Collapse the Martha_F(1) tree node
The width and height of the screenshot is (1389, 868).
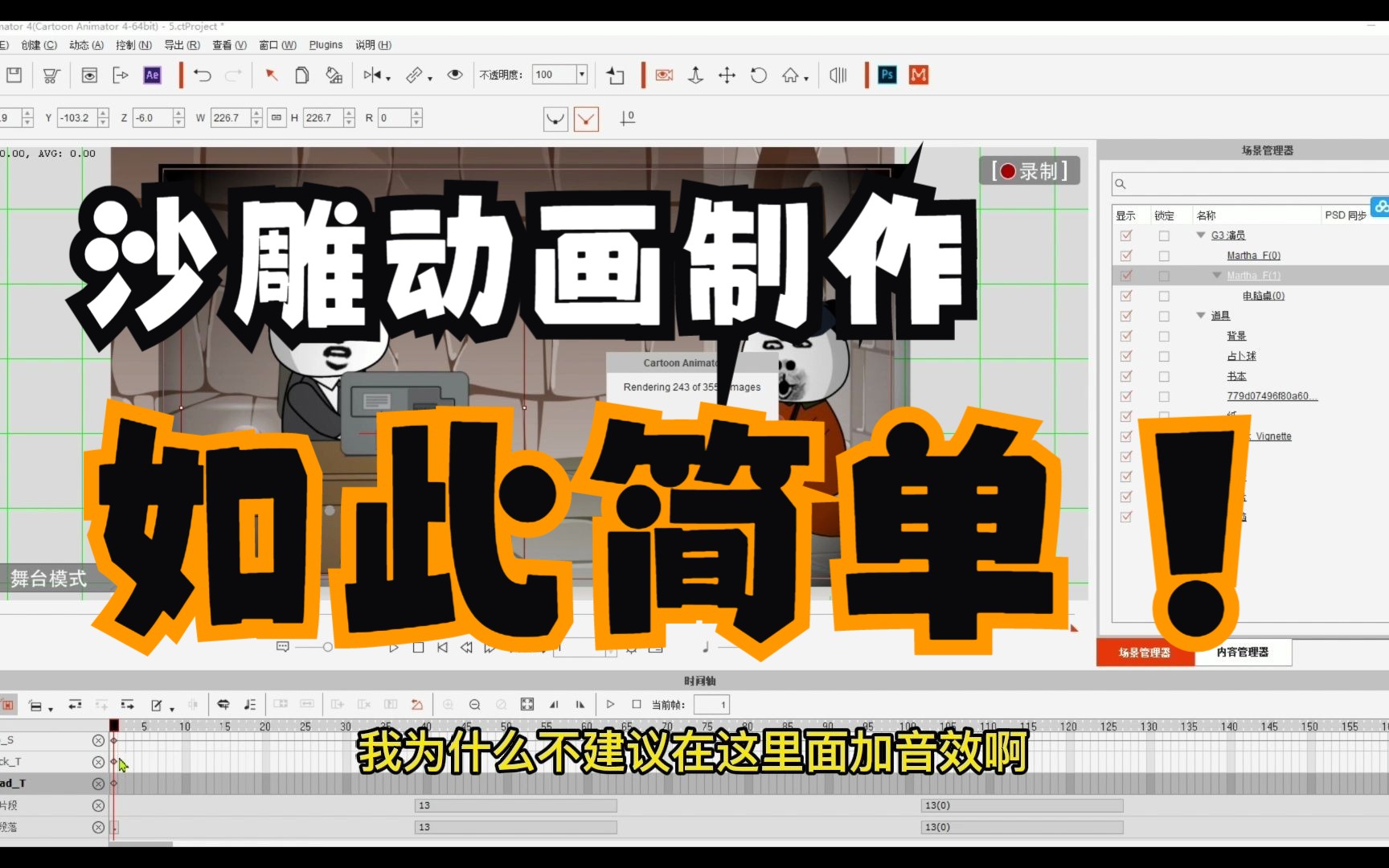tap(1217, 276)
